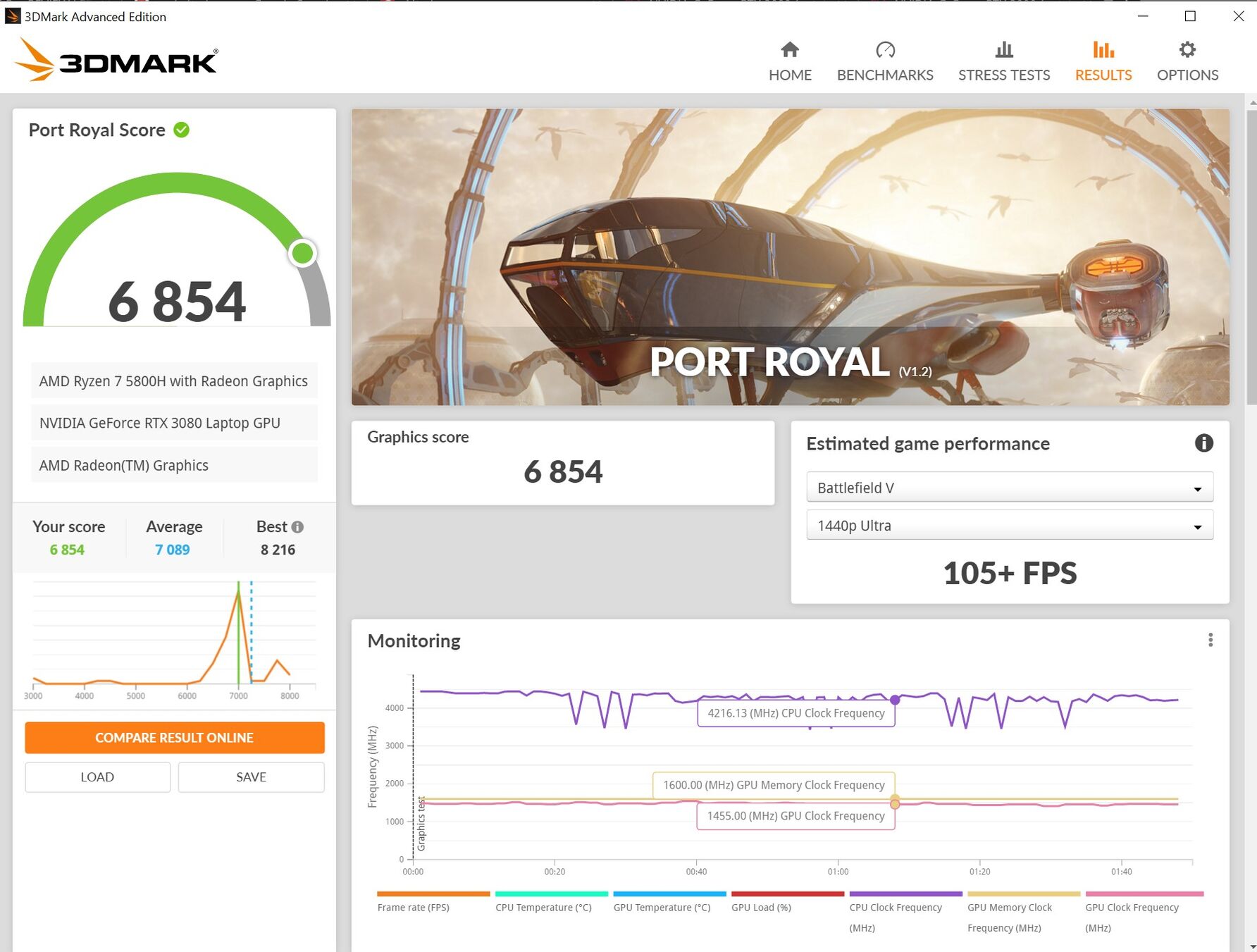This screenshot has height=952, width=1257.
Task: Open the OPTIONS tab
Action: point(1187,61)
